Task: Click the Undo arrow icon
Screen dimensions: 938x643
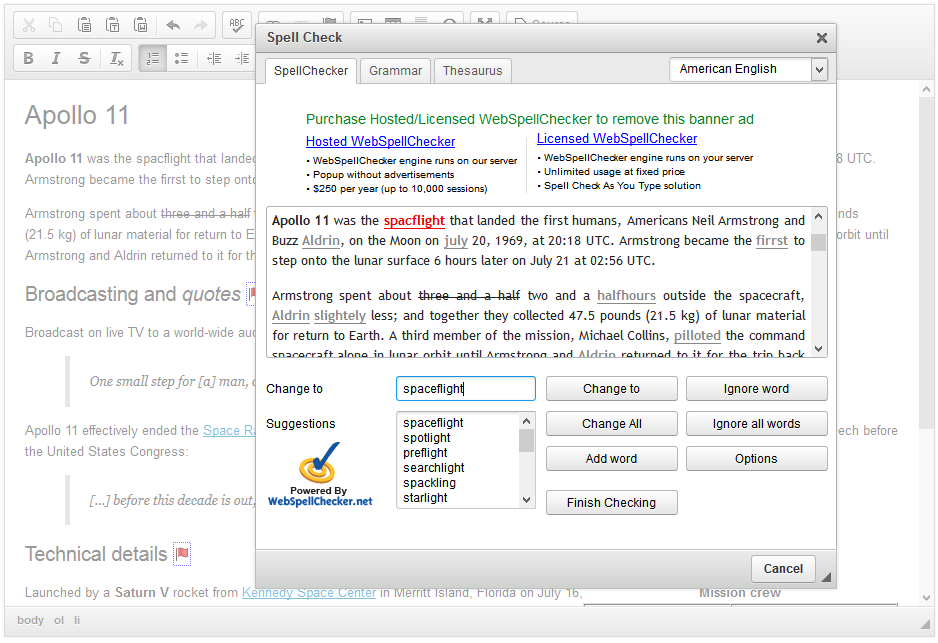Action: click(x=173, y=25)
